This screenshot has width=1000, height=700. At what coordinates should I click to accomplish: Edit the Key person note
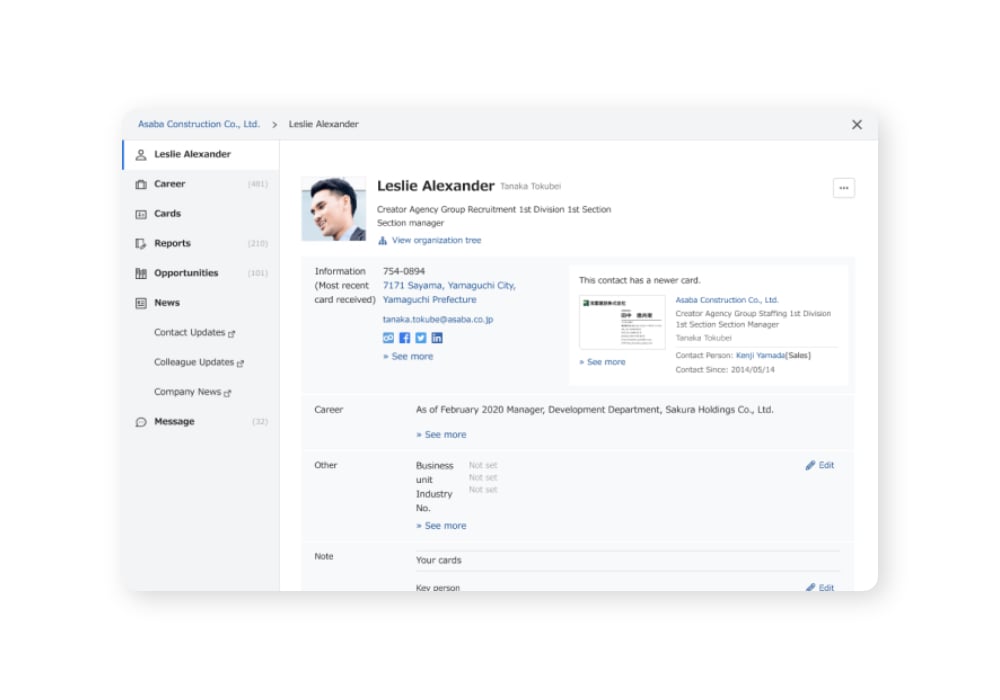(820, 587)
